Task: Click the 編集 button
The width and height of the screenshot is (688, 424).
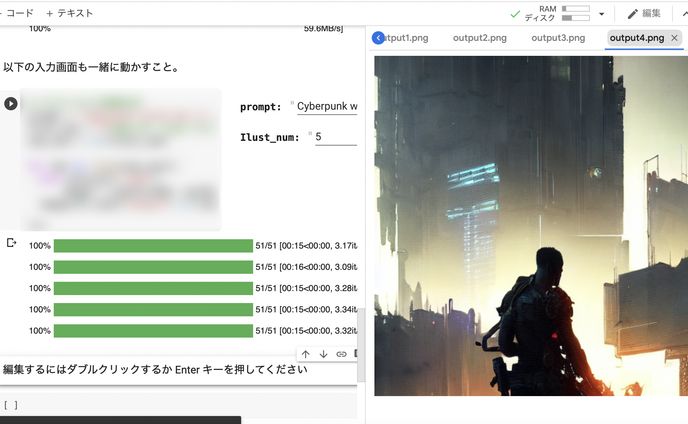Action: point(644,14)
